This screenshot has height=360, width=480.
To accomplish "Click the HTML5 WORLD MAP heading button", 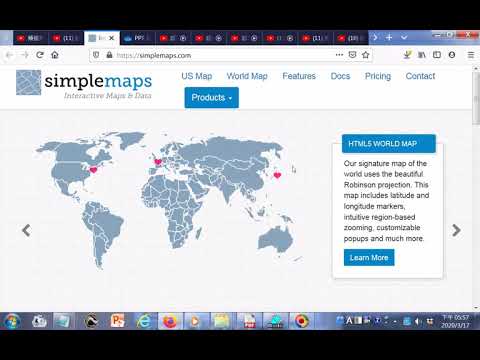I will point(389,144).
